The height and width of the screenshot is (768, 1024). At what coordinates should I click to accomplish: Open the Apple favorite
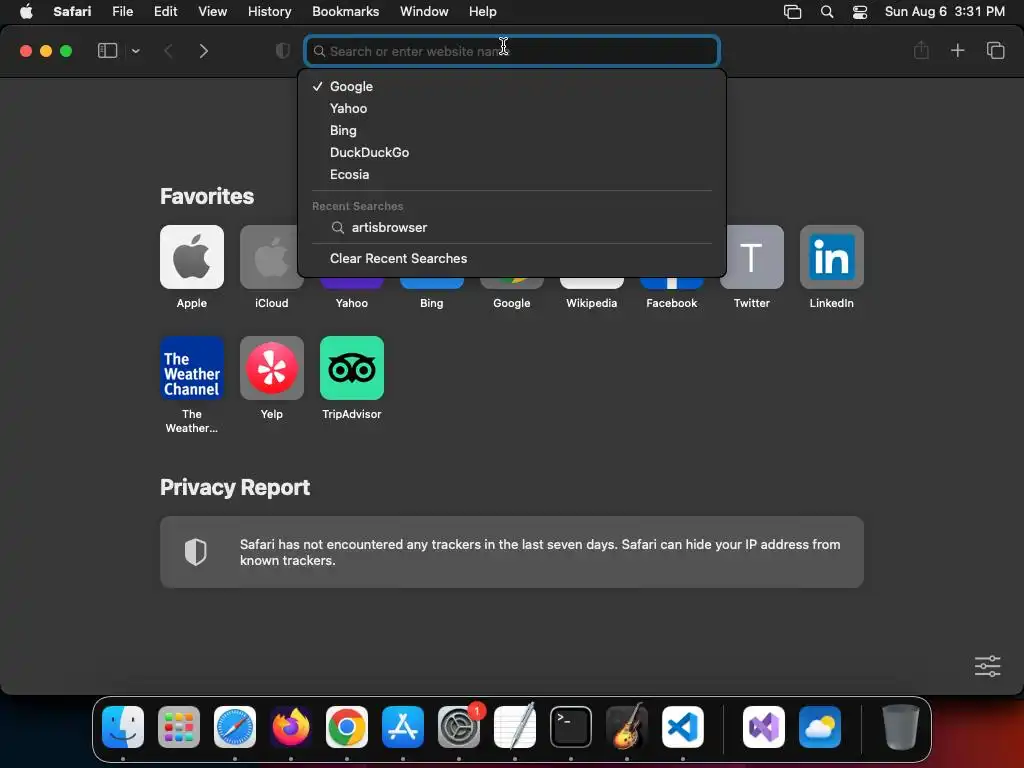[x=192, y=257]
